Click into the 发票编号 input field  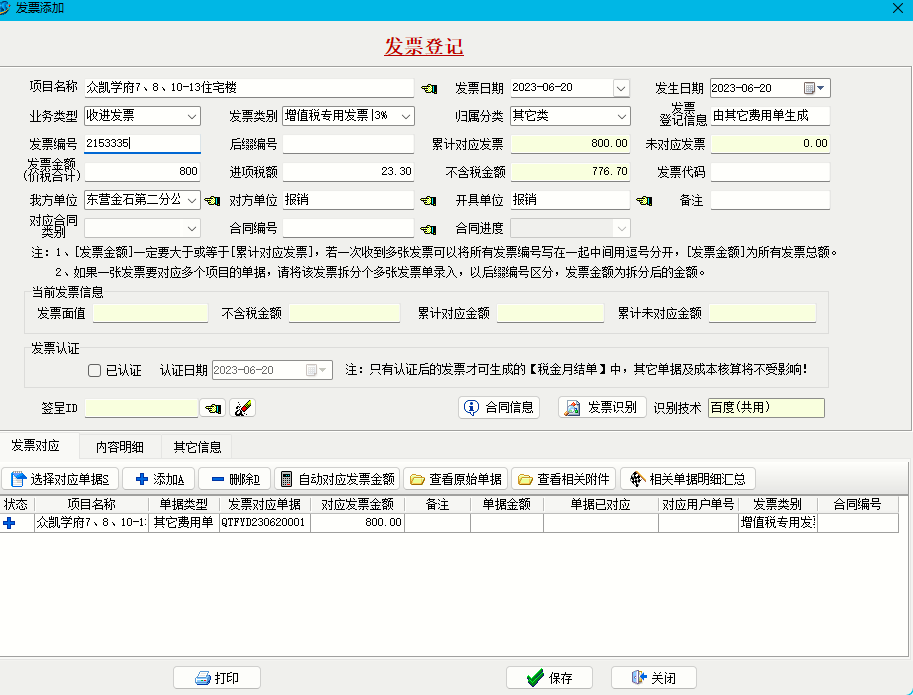tap(142, 144)
